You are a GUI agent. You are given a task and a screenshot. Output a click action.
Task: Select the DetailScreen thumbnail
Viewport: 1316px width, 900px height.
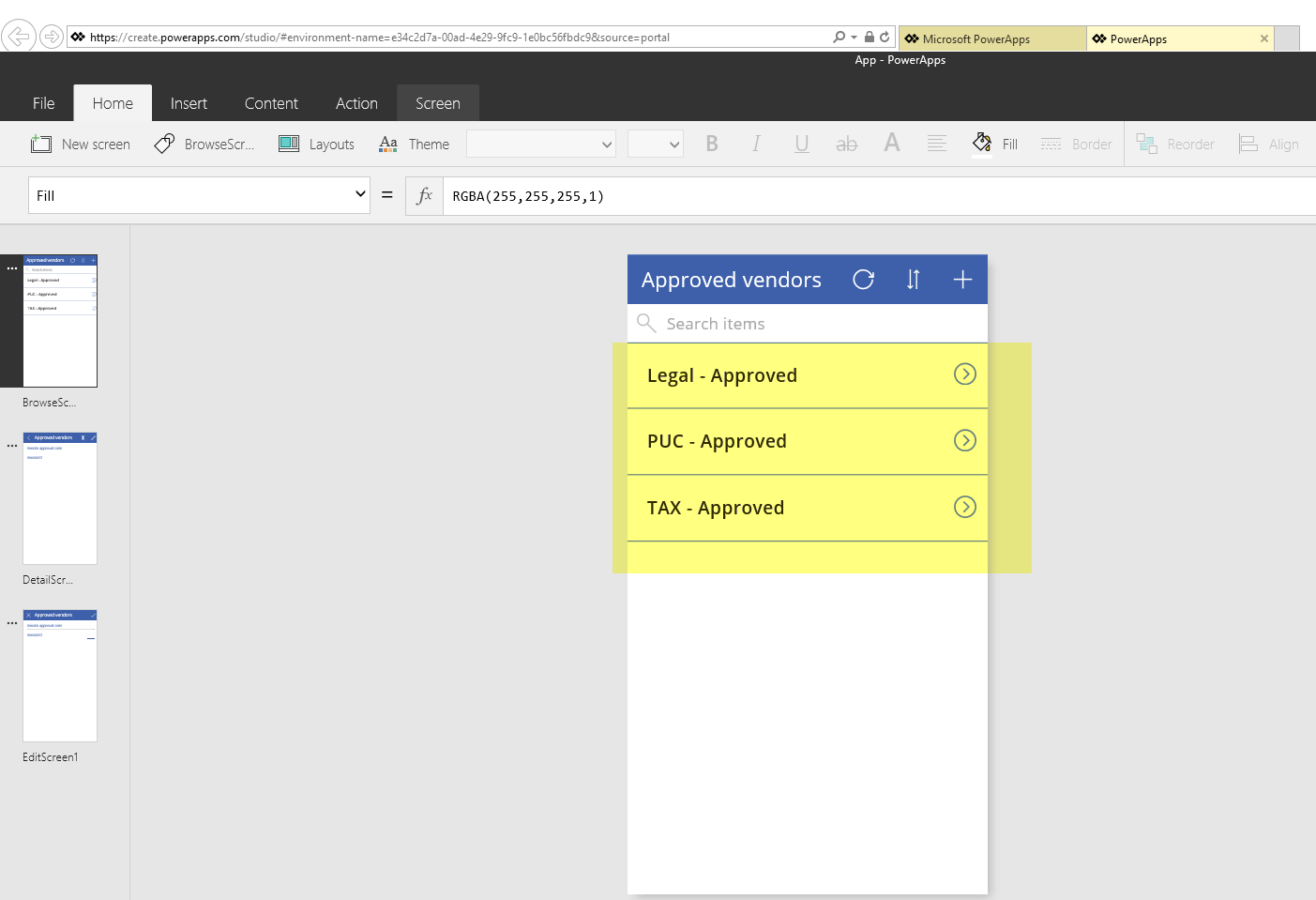tap(60, 498)
